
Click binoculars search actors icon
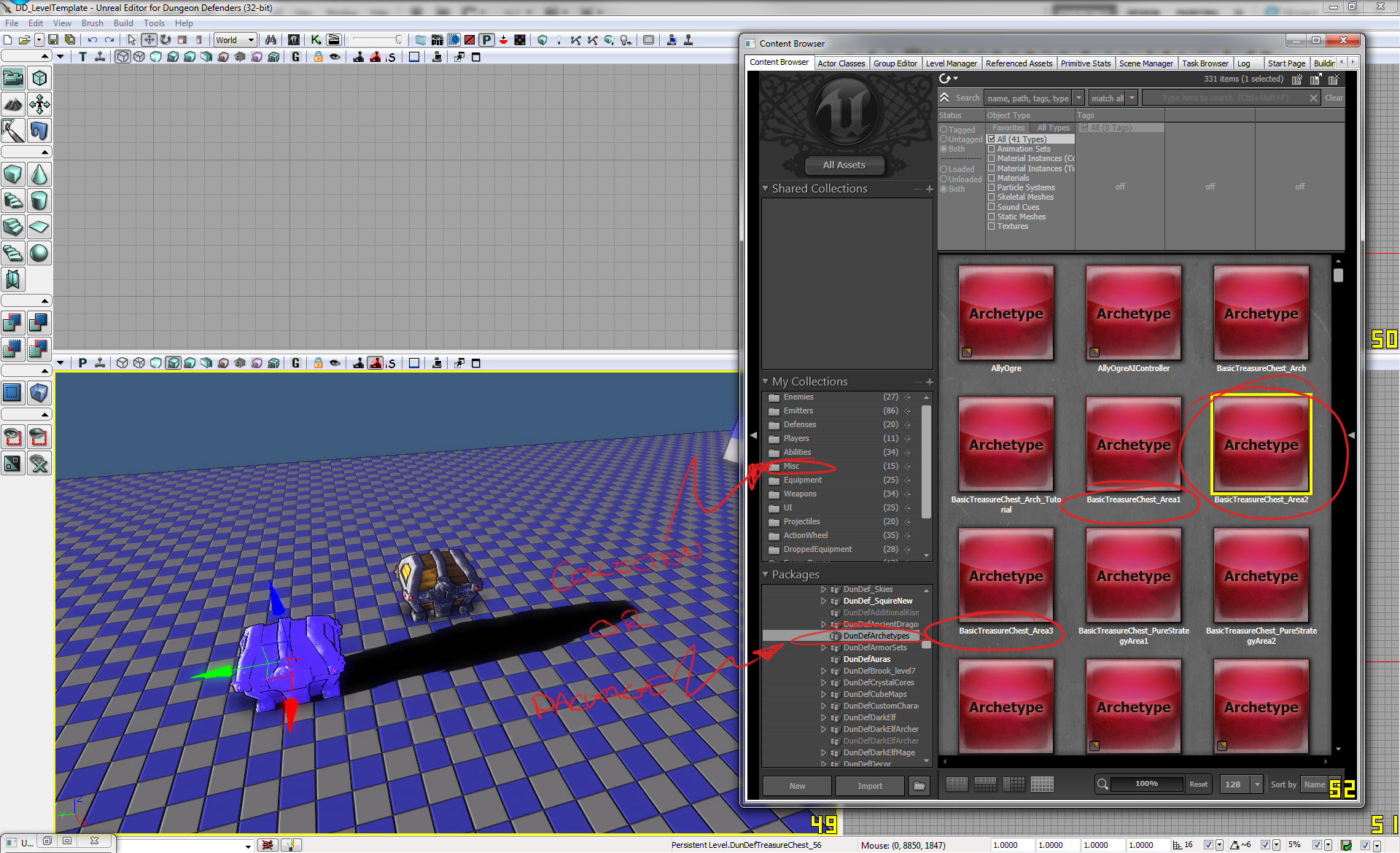[271, 40]
